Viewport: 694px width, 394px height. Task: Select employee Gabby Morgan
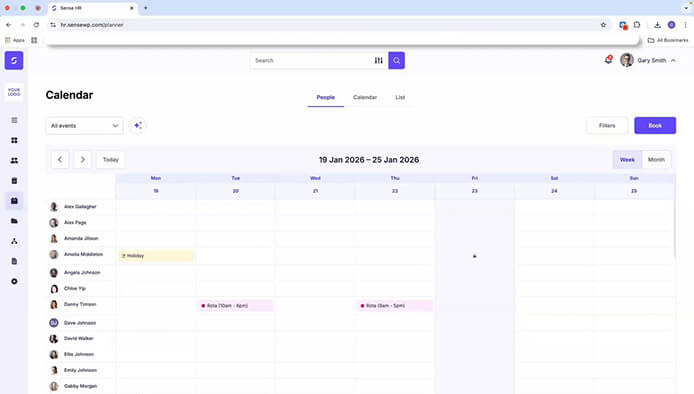[x=80, y=386]
